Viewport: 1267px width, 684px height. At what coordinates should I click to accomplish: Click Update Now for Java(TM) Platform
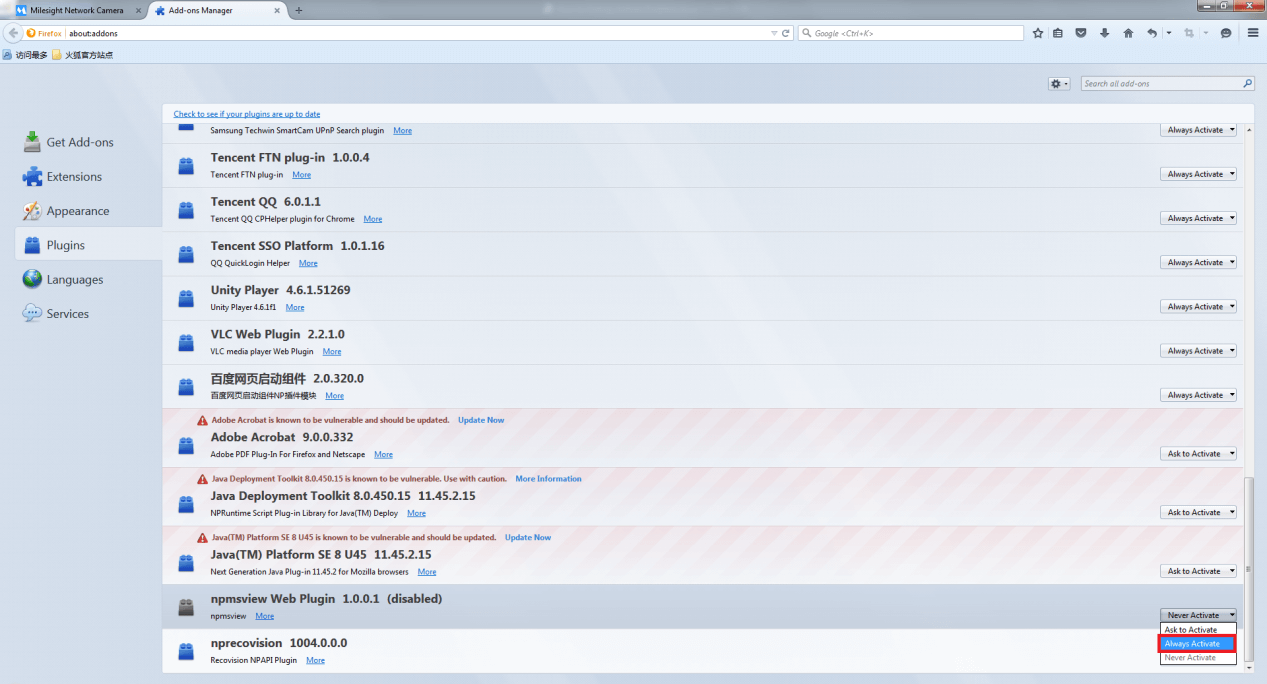[x=528, y=537]
